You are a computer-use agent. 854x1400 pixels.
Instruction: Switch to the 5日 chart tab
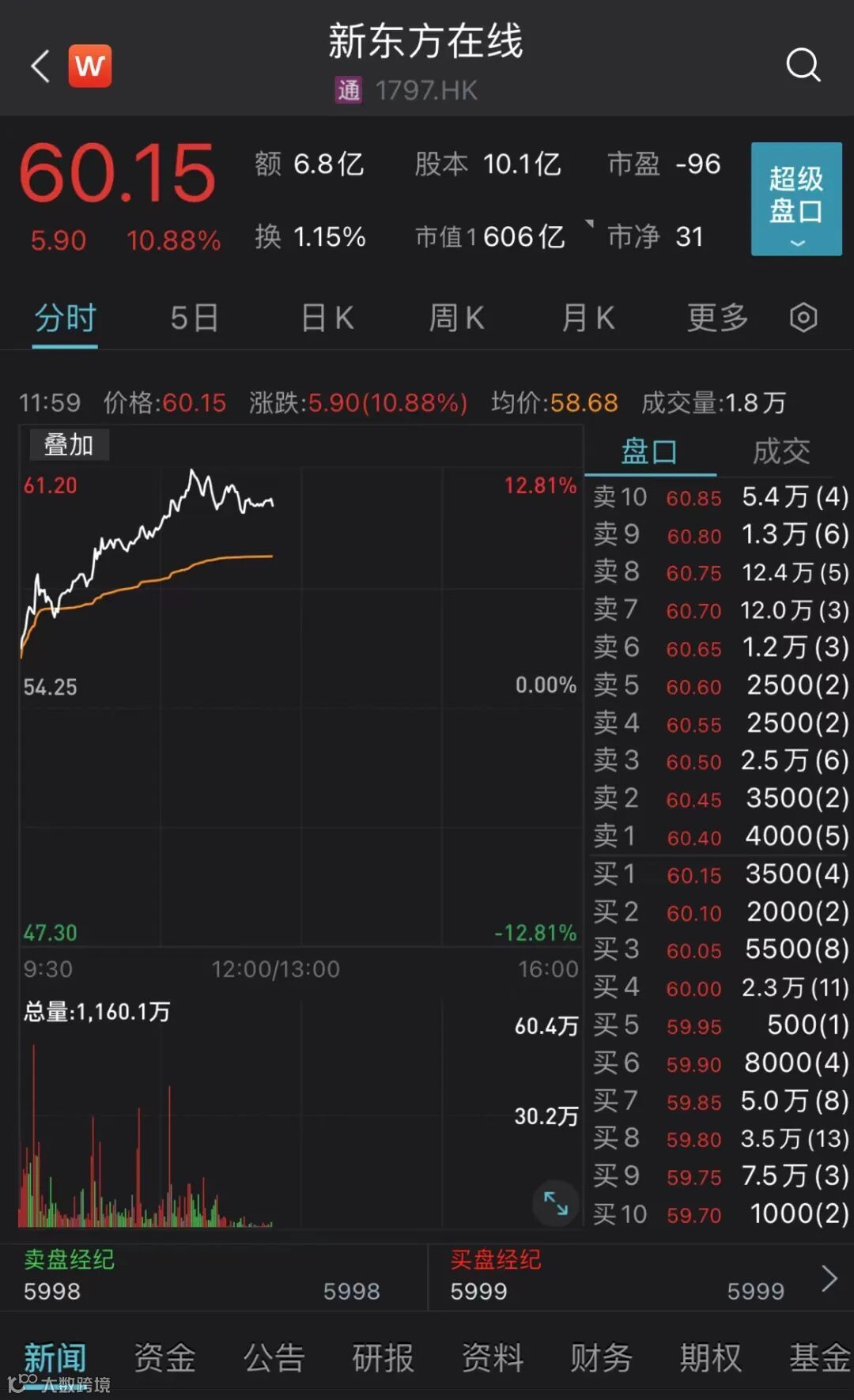tap(195, 318)
